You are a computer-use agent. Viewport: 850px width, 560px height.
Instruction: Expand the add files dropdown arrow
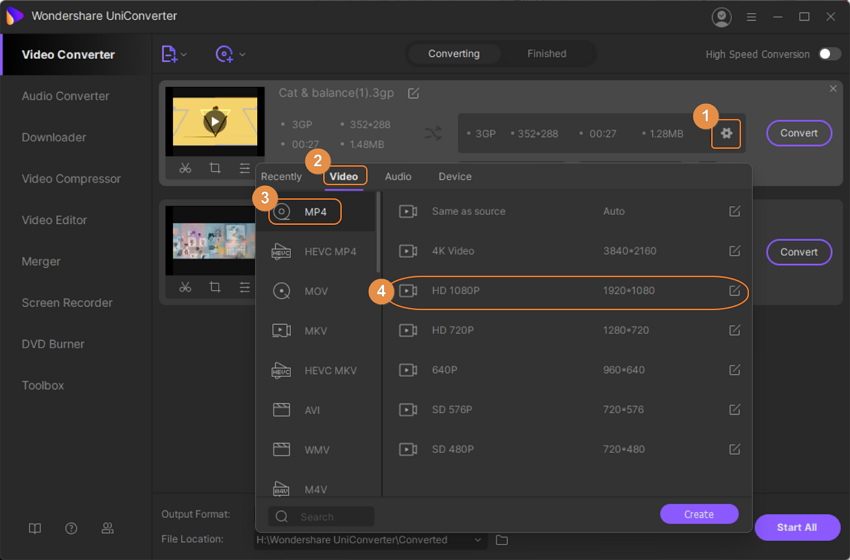(x=184, y=54)
